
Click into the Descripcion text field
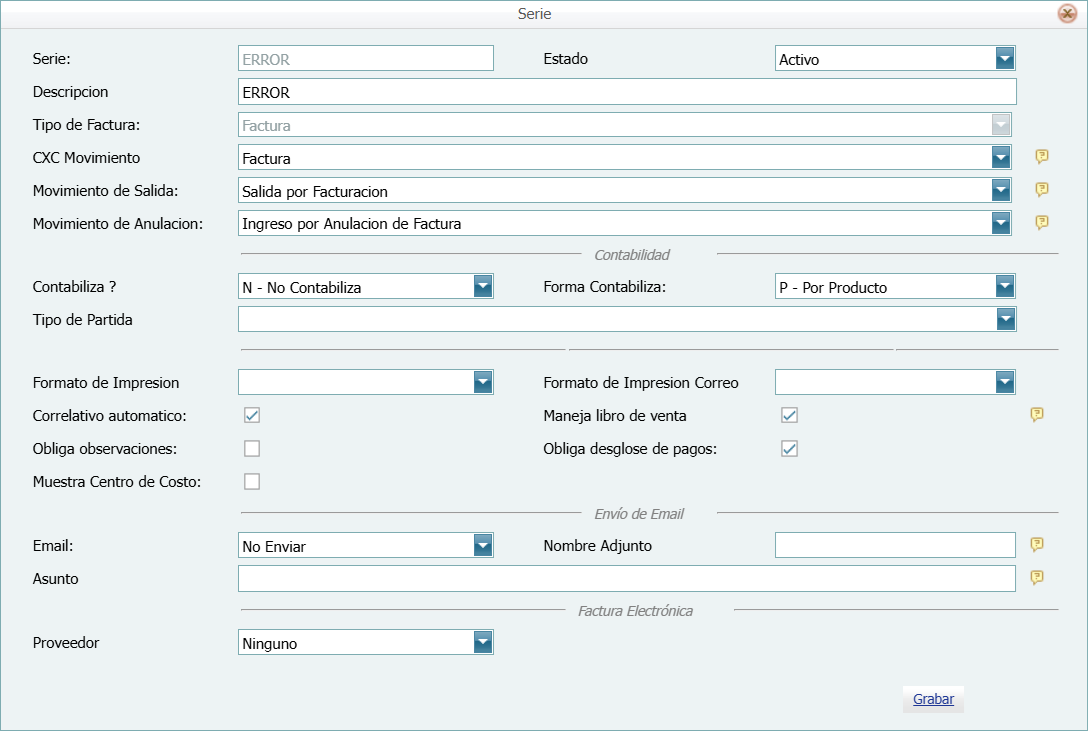626,92
